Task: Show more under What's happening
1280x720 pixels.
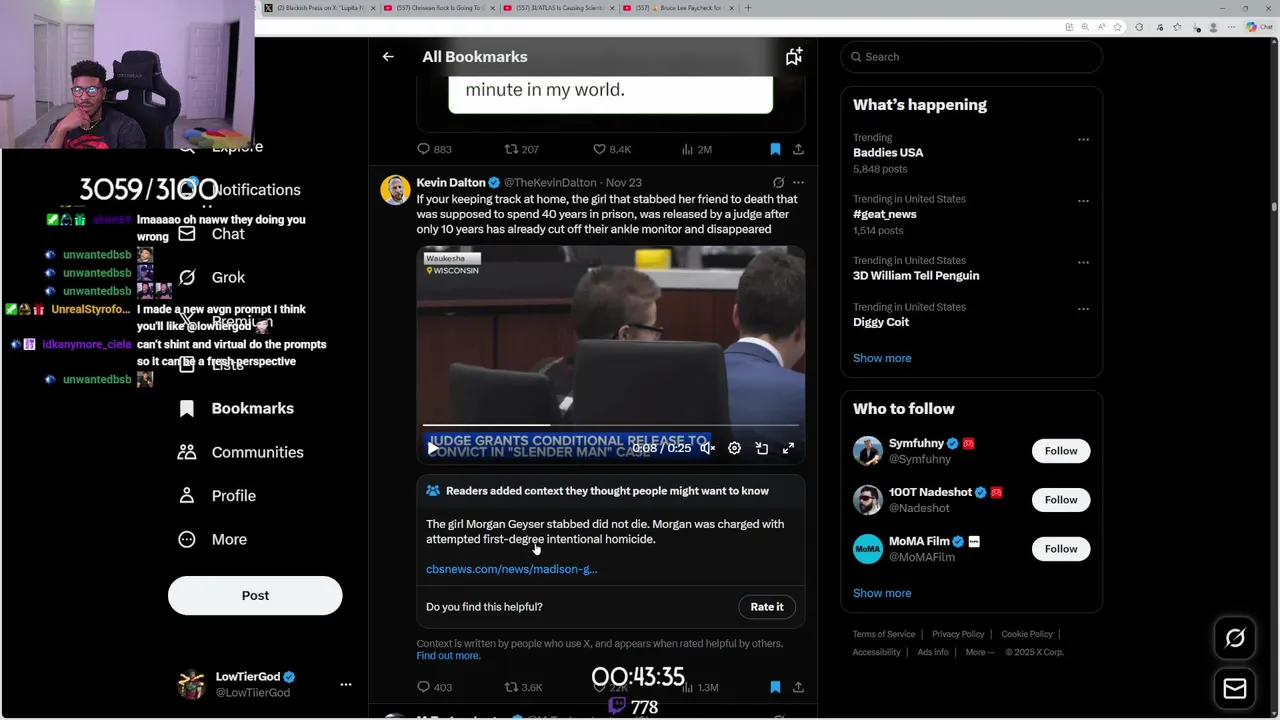Action: pos(882,358)
